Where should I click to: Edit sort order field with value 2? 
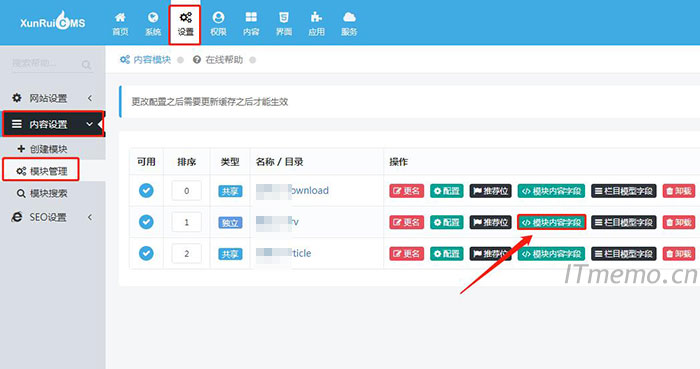tap(187, 253)
